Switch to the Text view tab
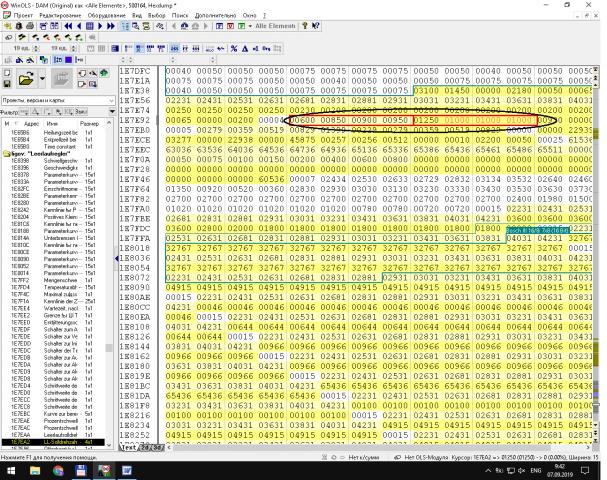Viewport: 607px width, 480px height. point(128,447)
